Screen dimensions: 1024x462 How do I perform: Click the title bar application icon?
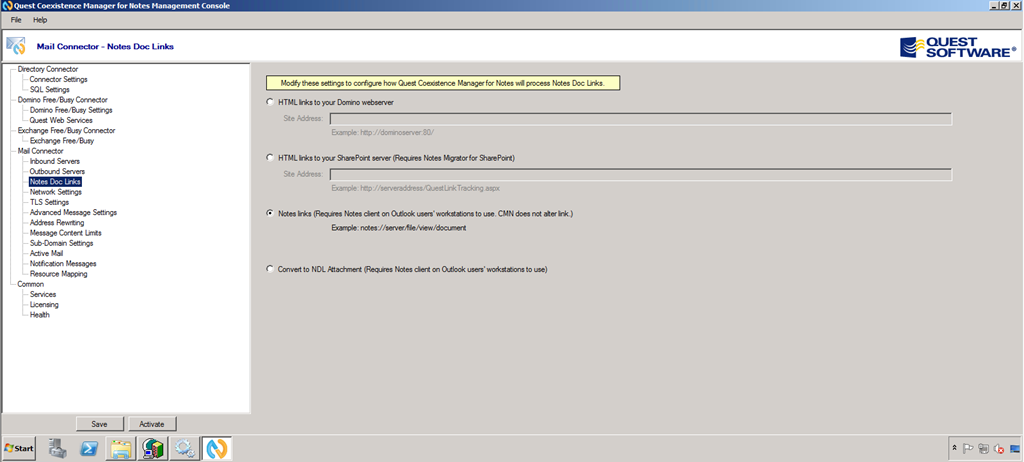click(x=7, y=5)
